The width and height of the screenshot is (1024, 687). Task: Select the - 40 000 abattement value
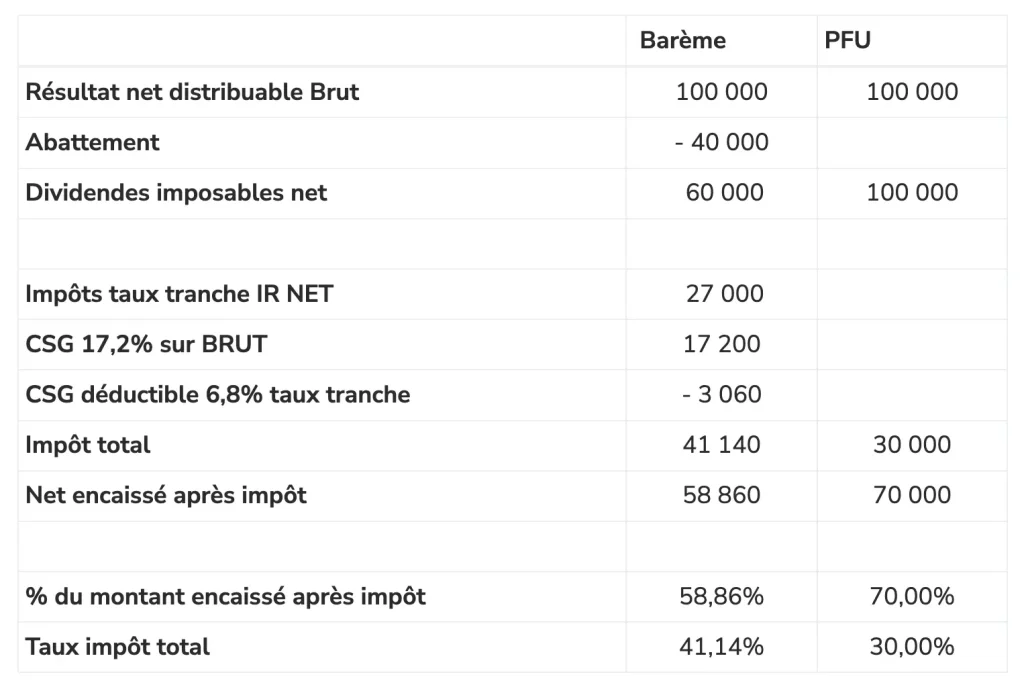[x=722, y=142]
